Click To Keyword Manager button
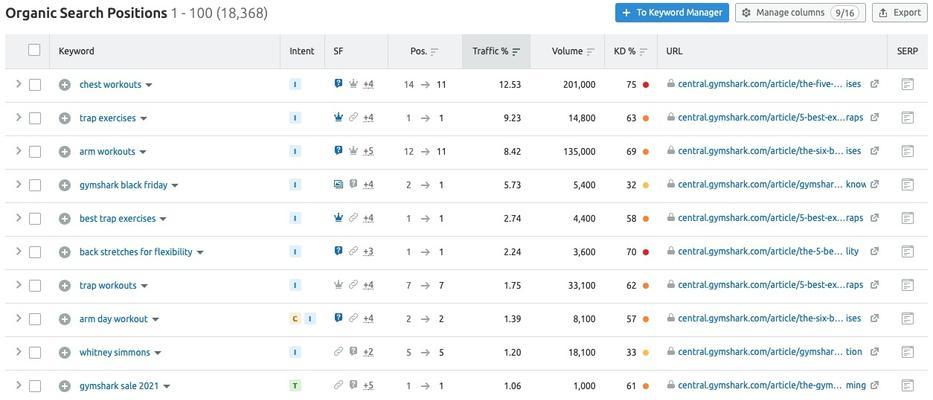The width and height of the screenshot is (933, 400). 672,12
